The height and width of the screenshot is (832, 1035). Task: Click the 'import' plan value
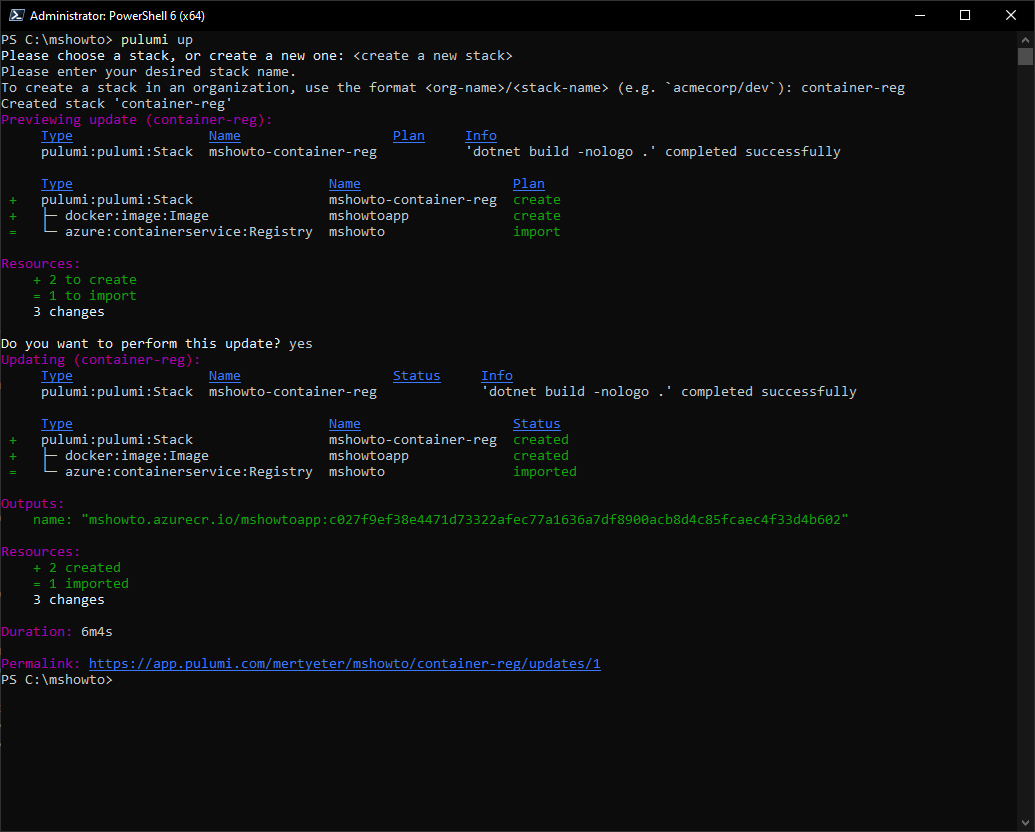tap(537, 232)
